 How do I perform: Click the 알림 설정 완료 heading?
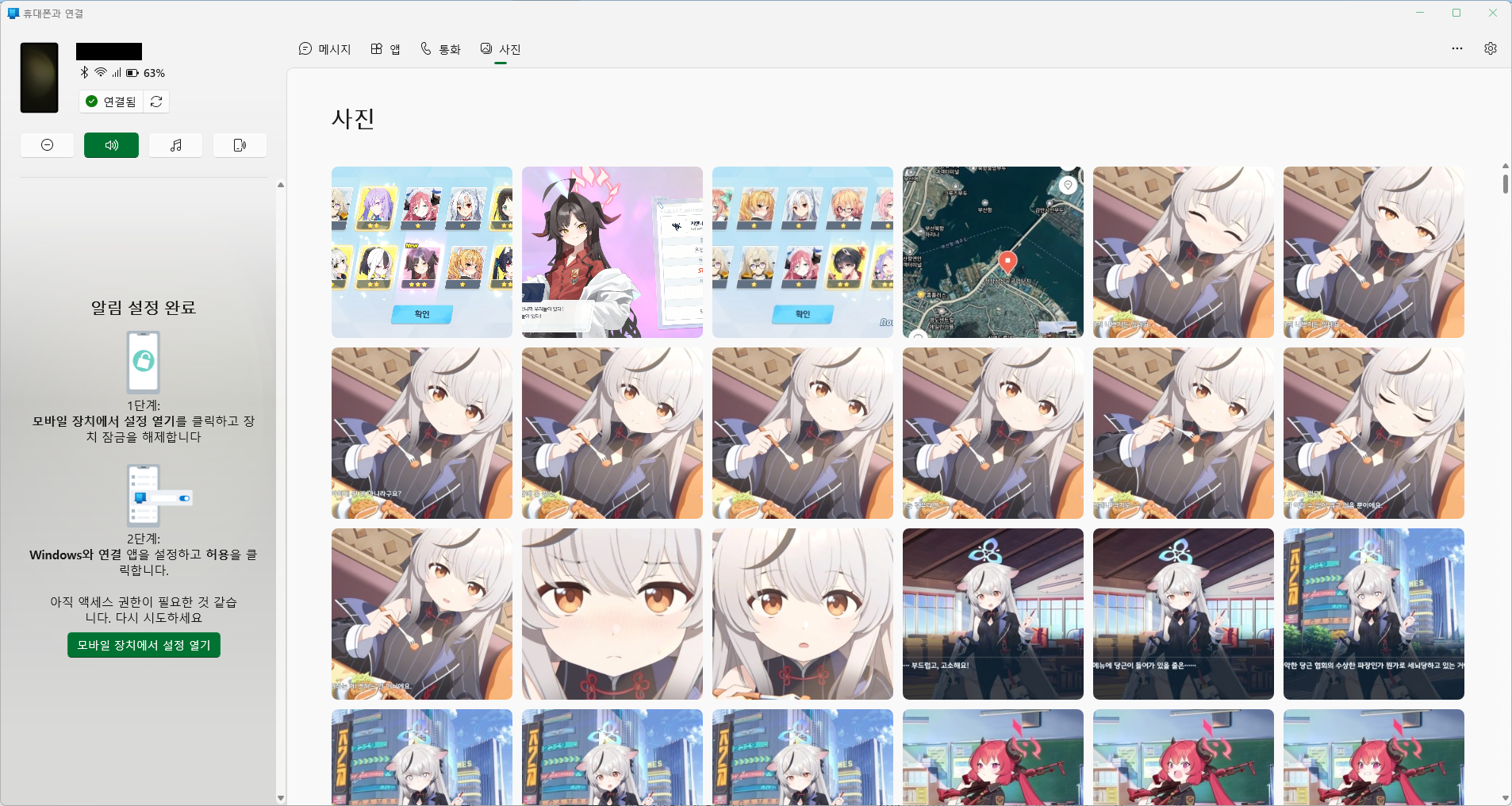point(144,308)
